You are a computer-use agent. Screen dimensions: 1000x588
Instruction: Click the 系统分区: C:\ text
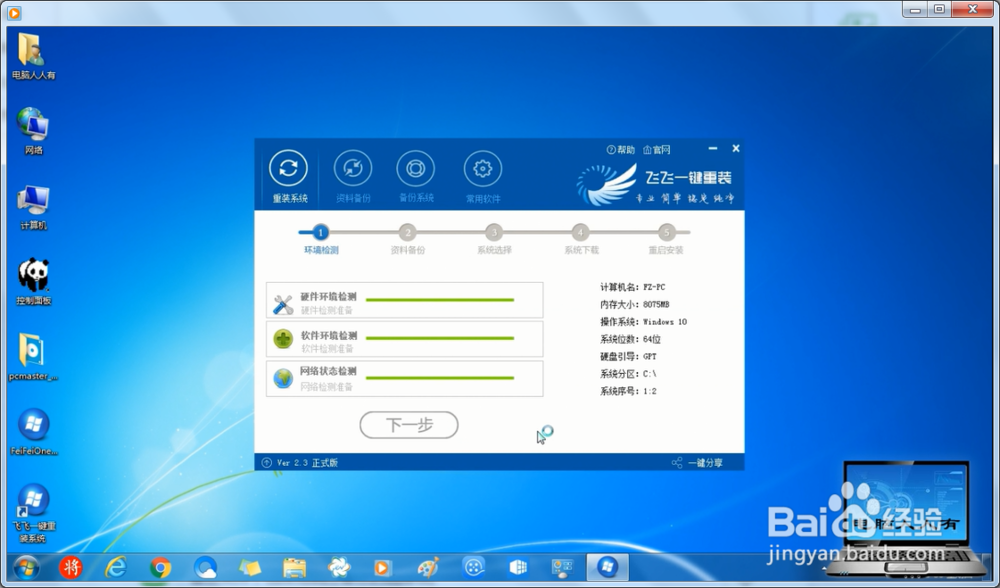click(628, 373)
